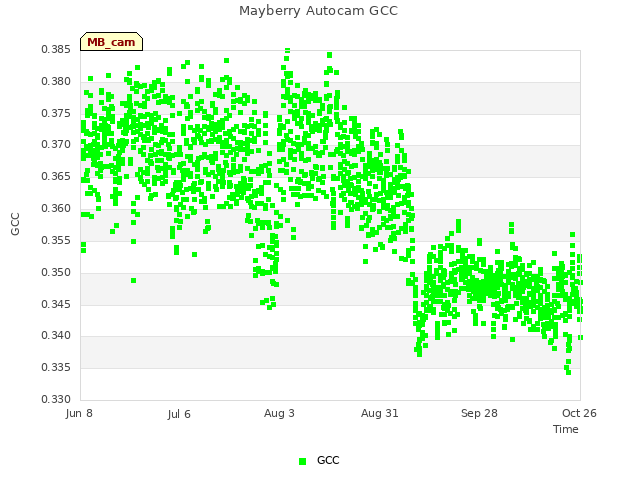Click the Y-axis tick 0.380
This screenshot has height=480, width=640.
(56, 81)
